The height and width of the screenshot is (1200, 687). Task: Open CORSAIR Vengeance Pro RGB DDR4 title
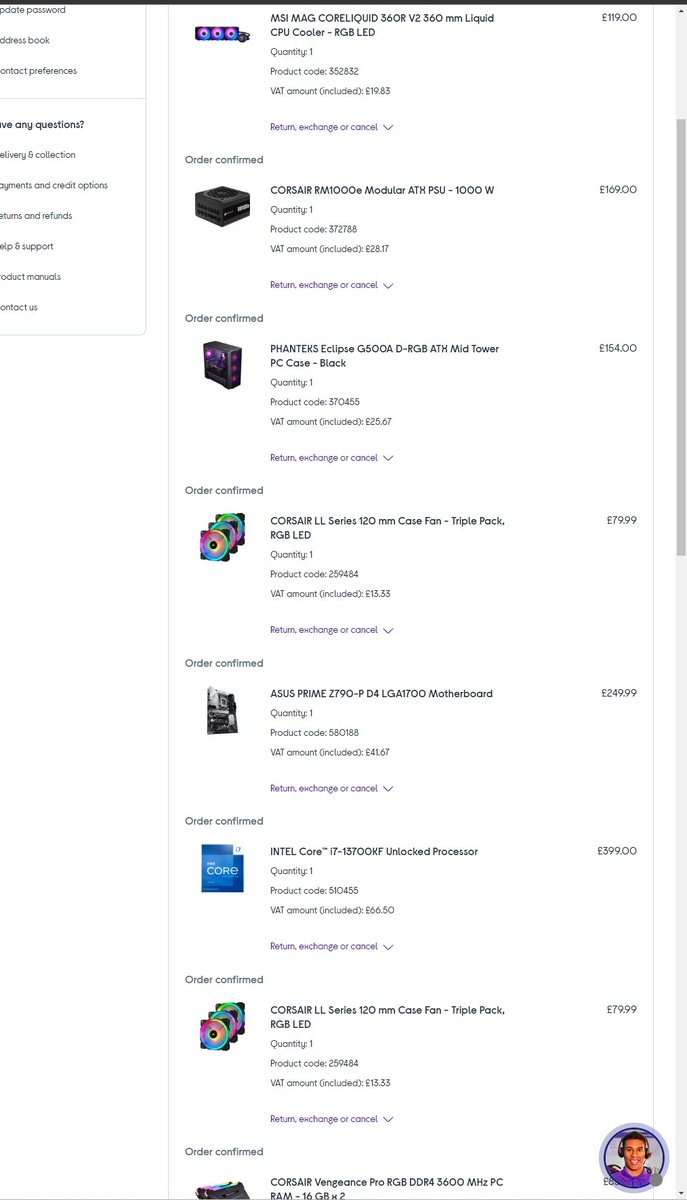tap(386, 1189)
